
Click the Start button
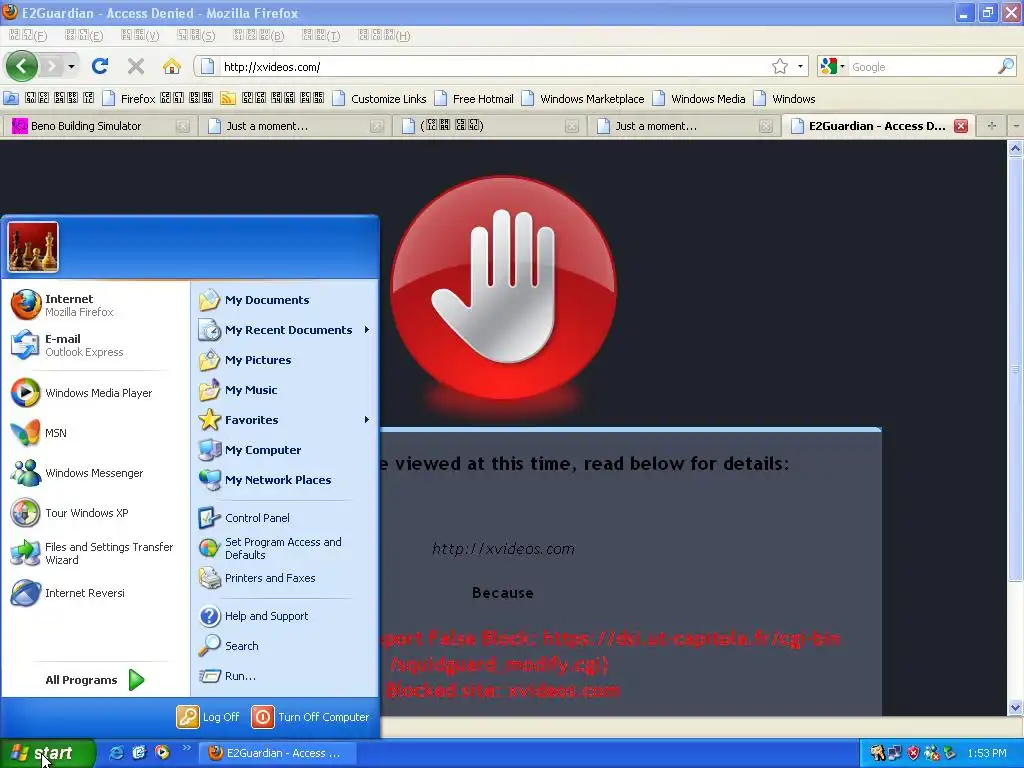pos(47,753)
